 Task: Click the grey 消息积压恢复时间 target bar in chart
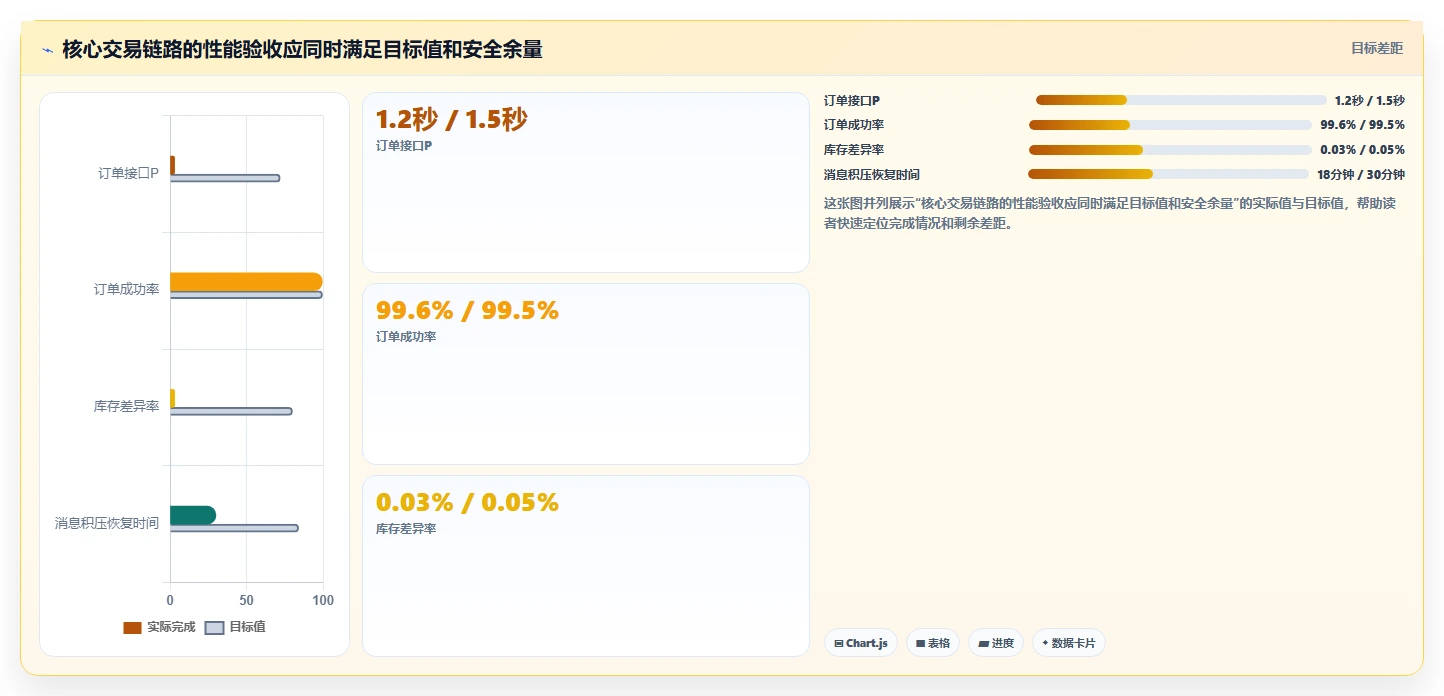pyautogui.click(x=234, y=528)
